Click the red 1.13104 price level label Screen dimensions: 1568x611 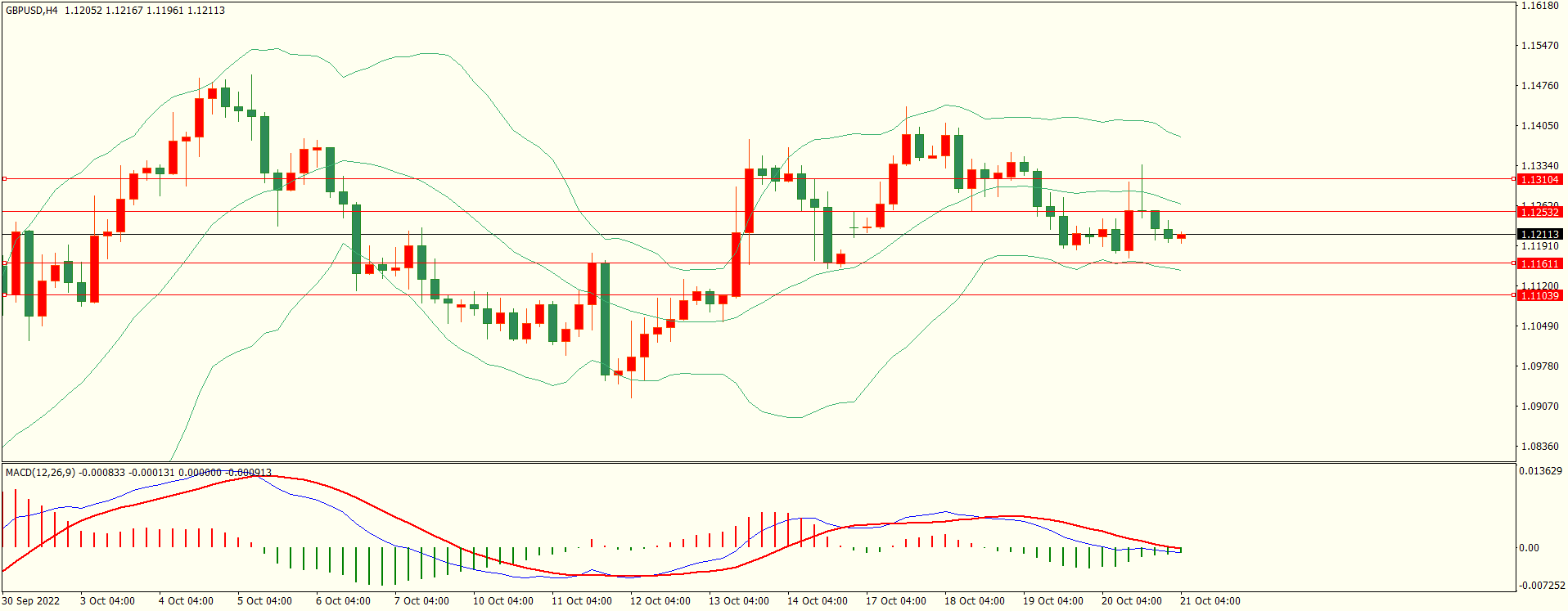tap(1539, 179)
